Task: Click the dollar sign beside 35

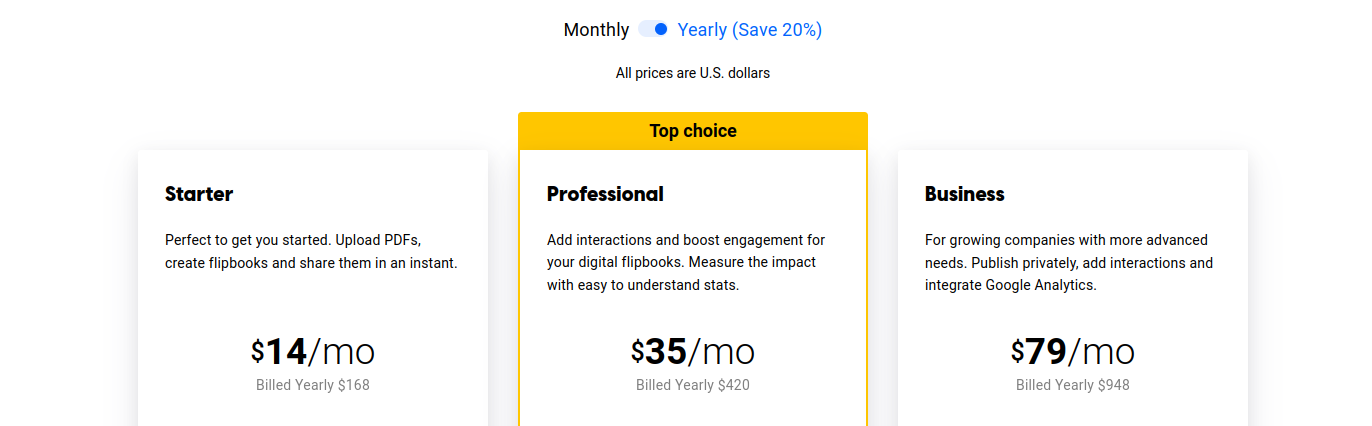Action: pyautogui.click(x=637, y=351)
